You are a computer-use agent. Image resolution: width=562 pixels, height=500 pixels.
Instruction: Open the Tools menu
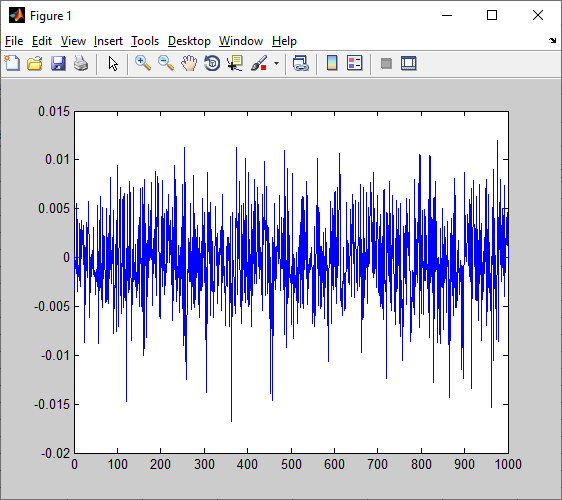pyautogui.click(x=145, y=41)
